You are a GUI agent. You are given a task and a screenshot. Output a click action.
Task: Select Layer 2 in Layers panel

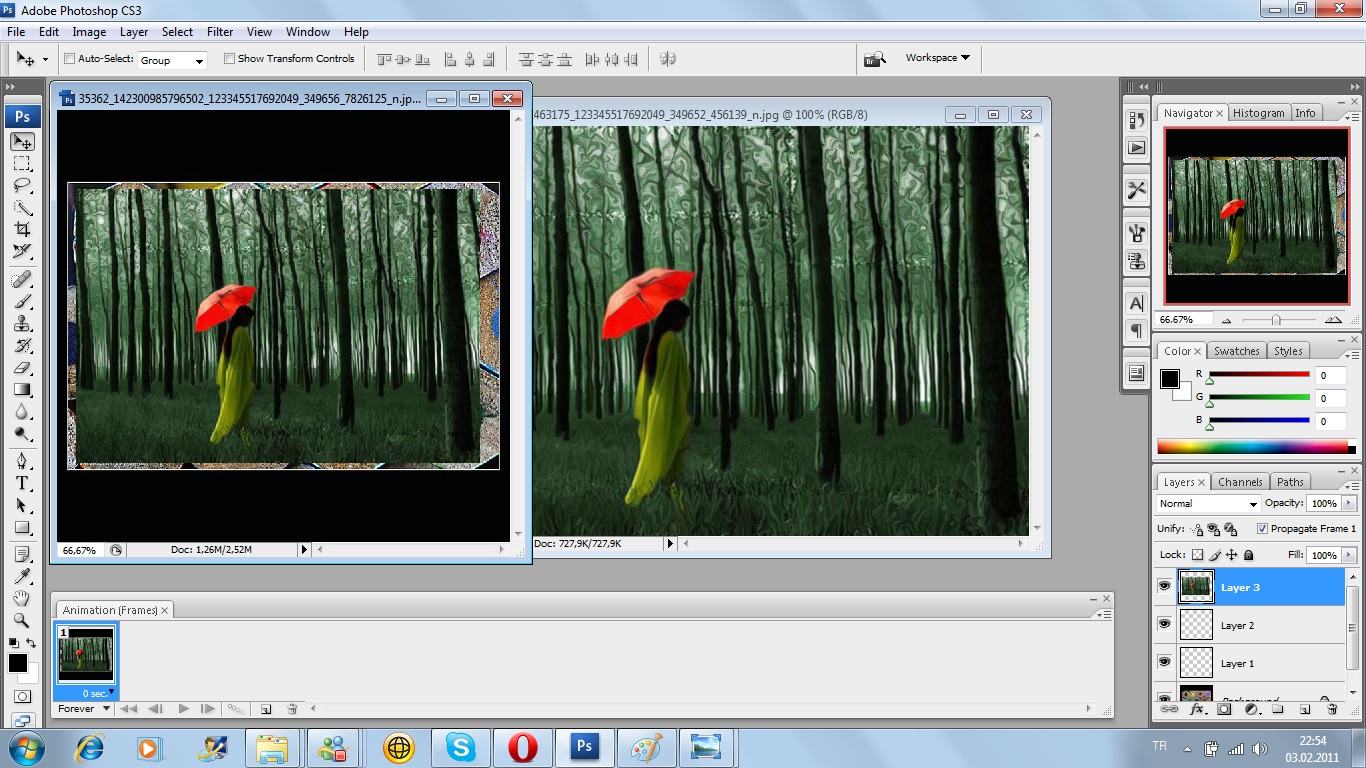[1262, 625]
